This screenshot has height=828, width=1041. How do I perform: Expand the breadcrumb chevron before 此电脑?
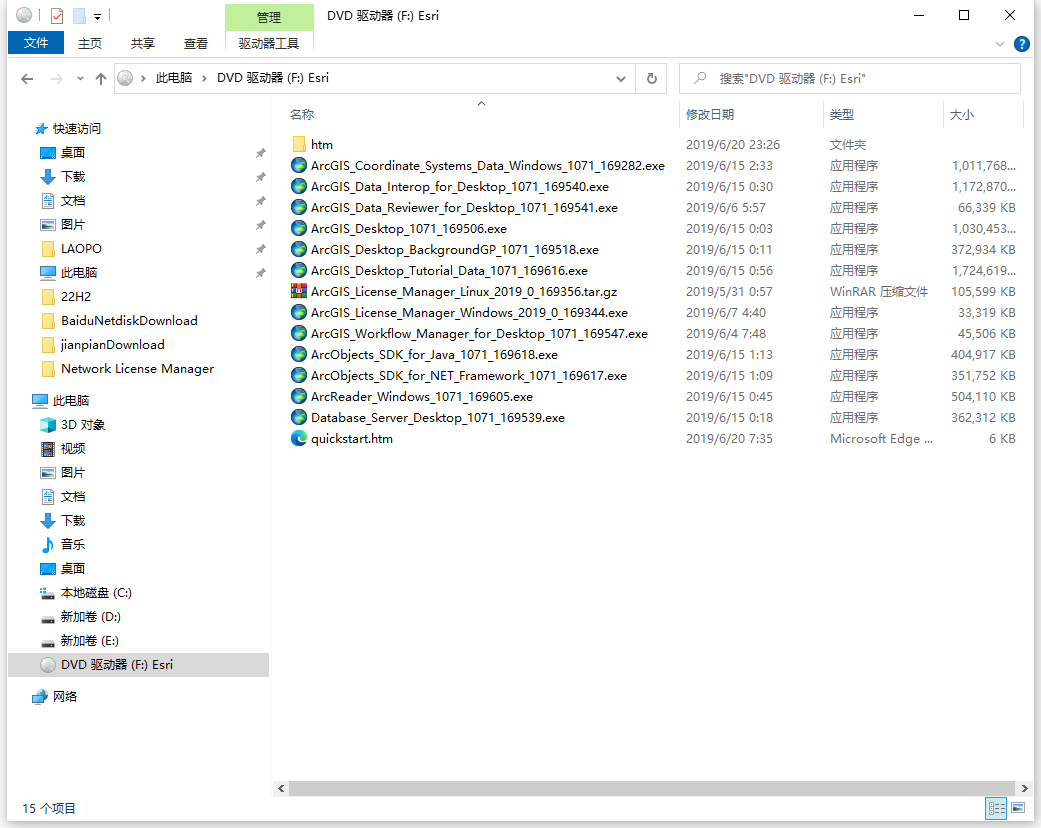143,78
